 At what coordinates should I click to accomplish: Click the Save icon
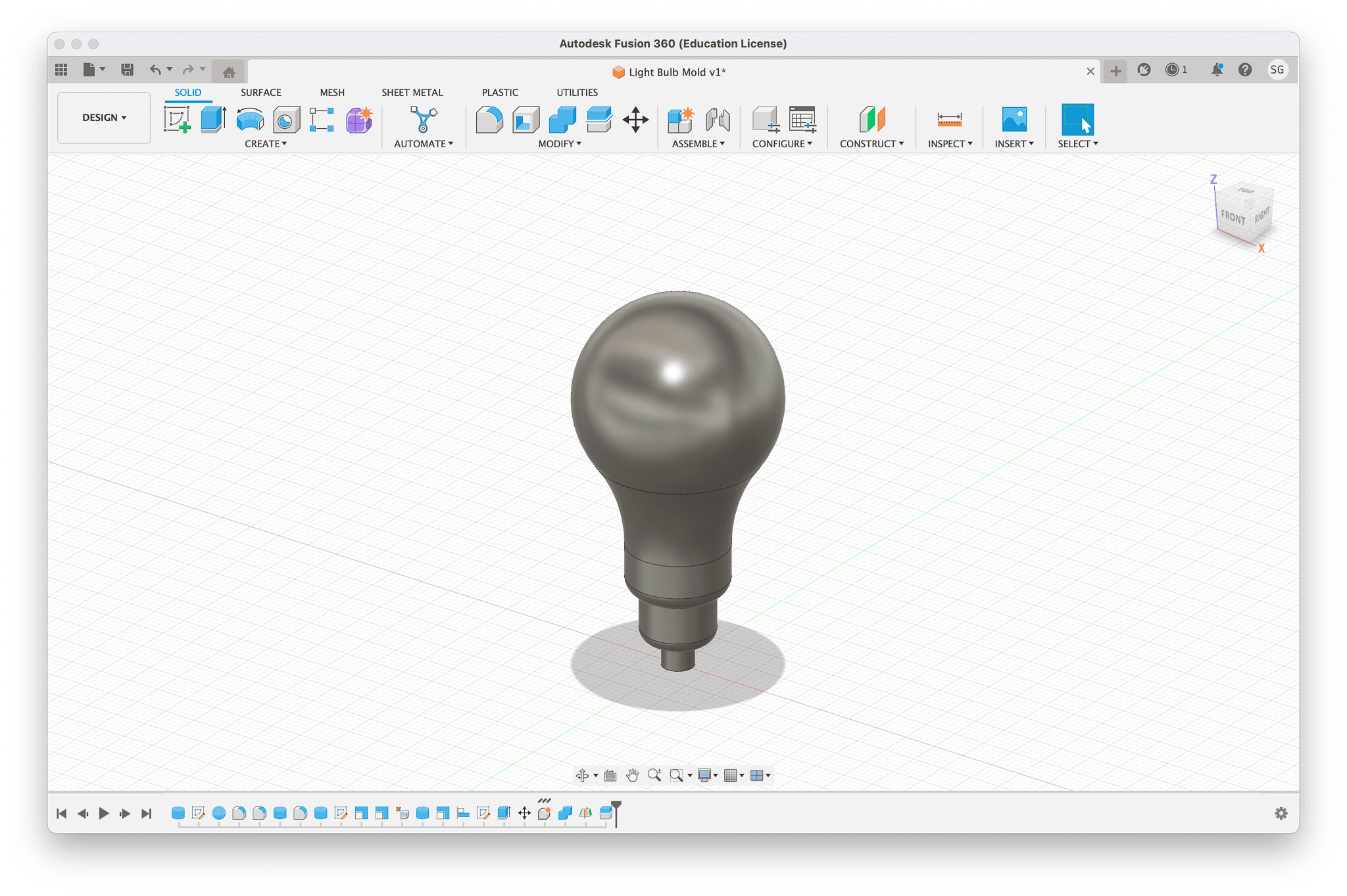pos(127,70)
